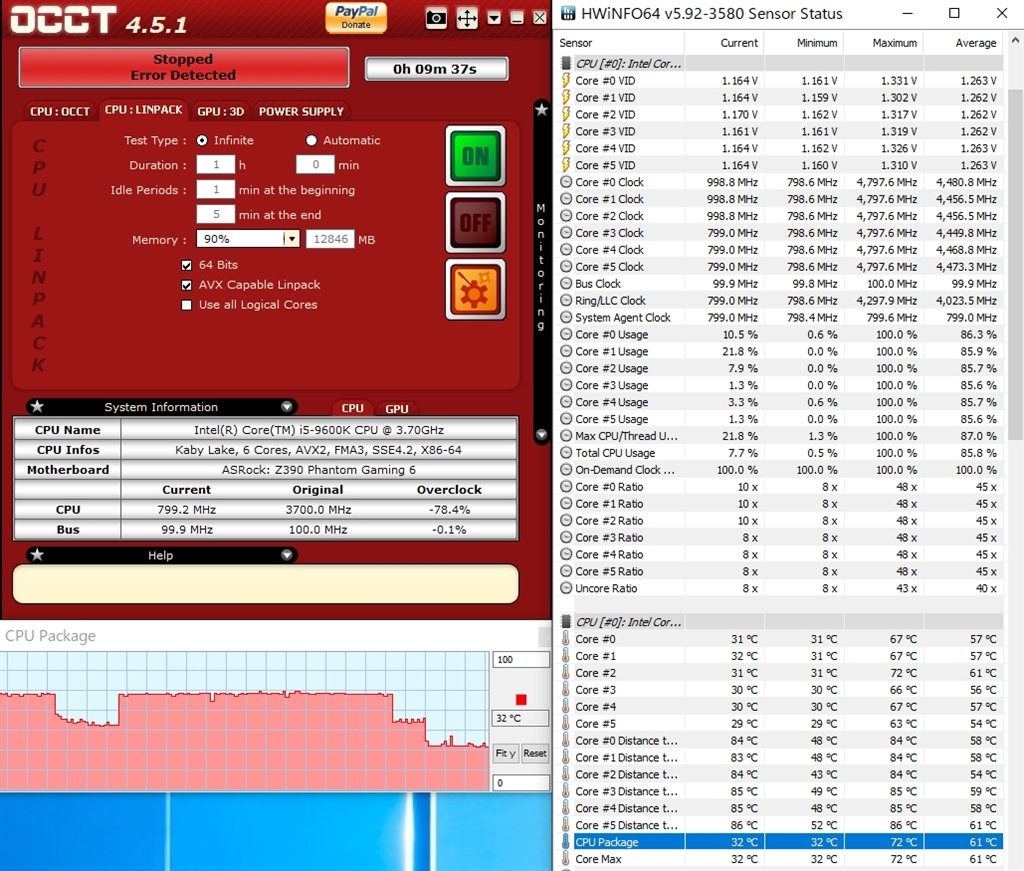Image resolution: width=1024 pixels, height=871 pixels.
Task: Start the test with green ON button
Action: (475, 156)
